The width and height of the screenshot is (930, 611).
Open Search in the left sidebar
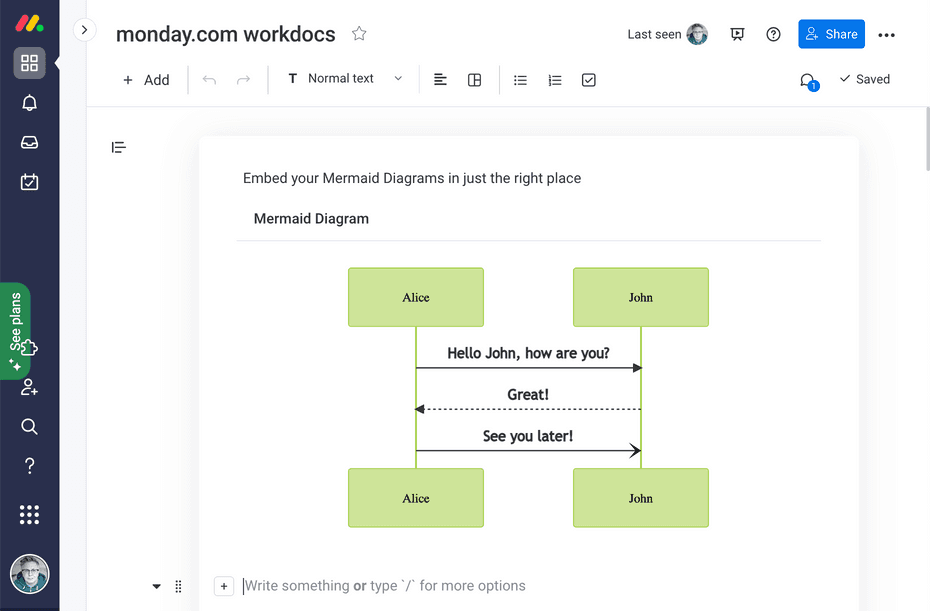coord(29,426)
